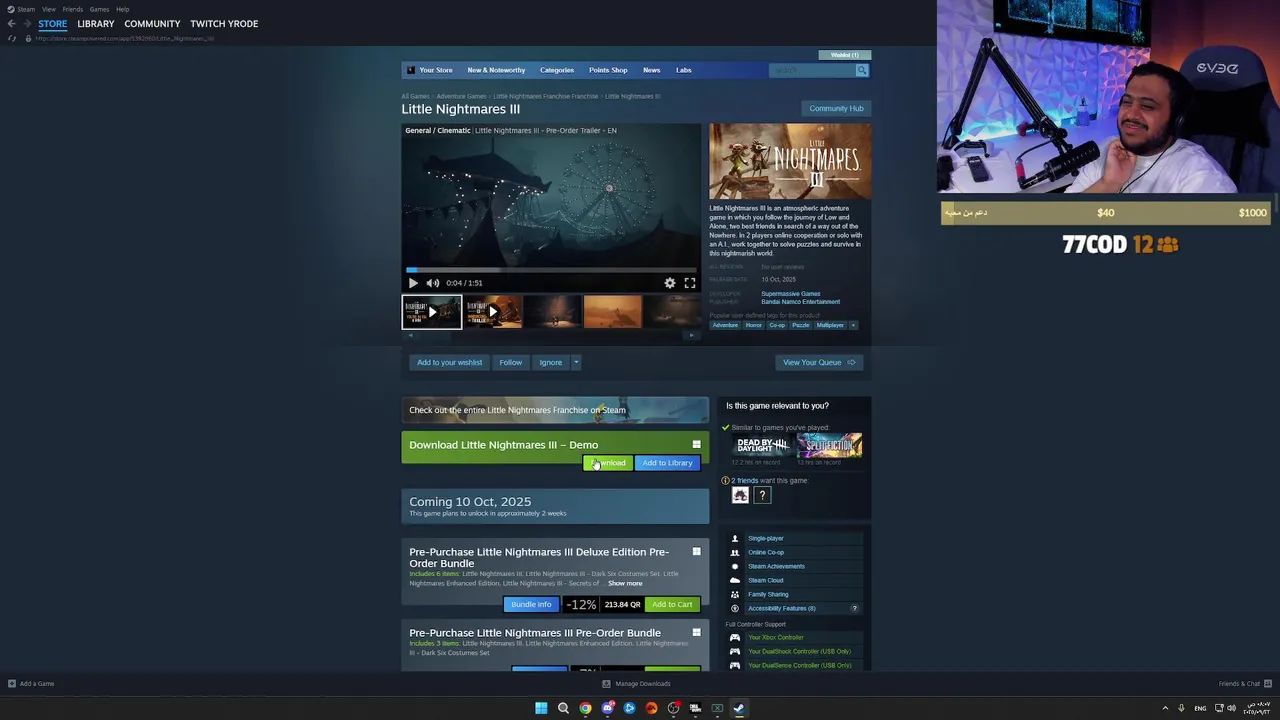Click Add a Game
1280x720 pixels.
(x=31, y=684)
